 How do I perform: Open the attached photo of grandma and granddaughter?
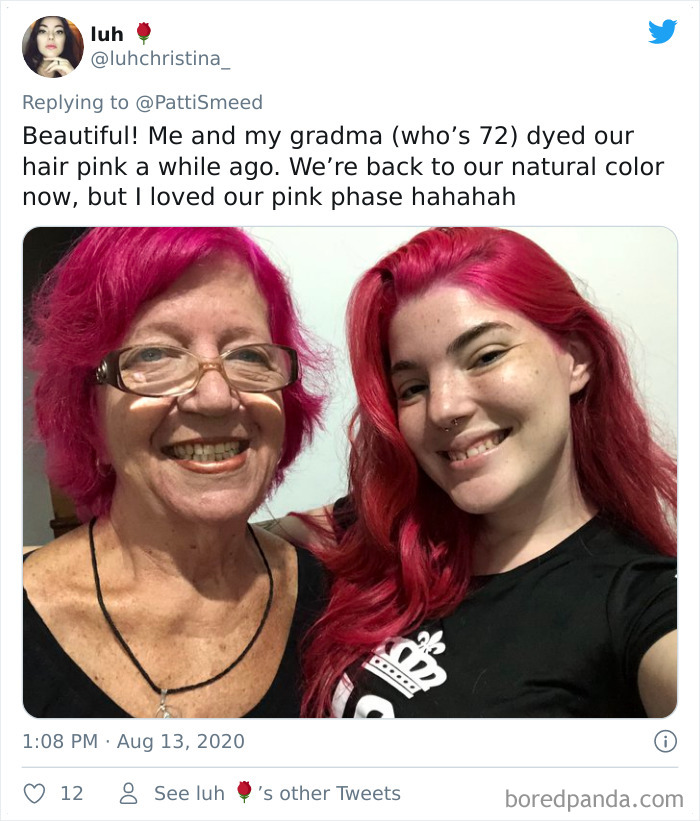[350, 470]
